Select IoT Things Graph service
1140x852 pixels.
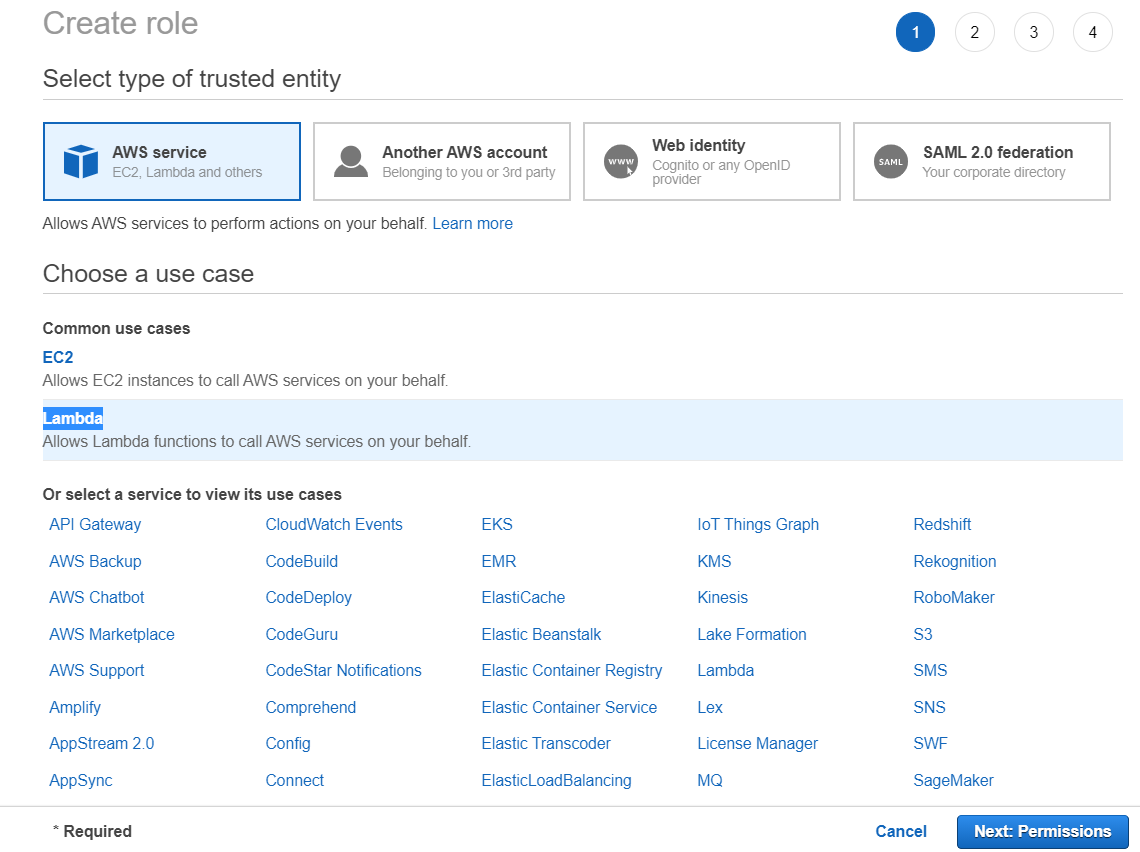(x=758, y=525)
